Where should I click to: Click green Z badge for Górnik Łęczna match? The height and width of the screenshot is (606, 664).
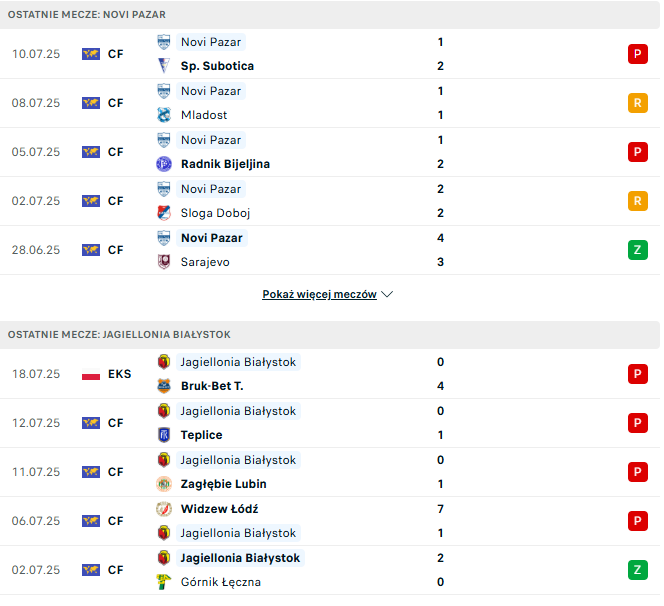(x=638, y=570)
